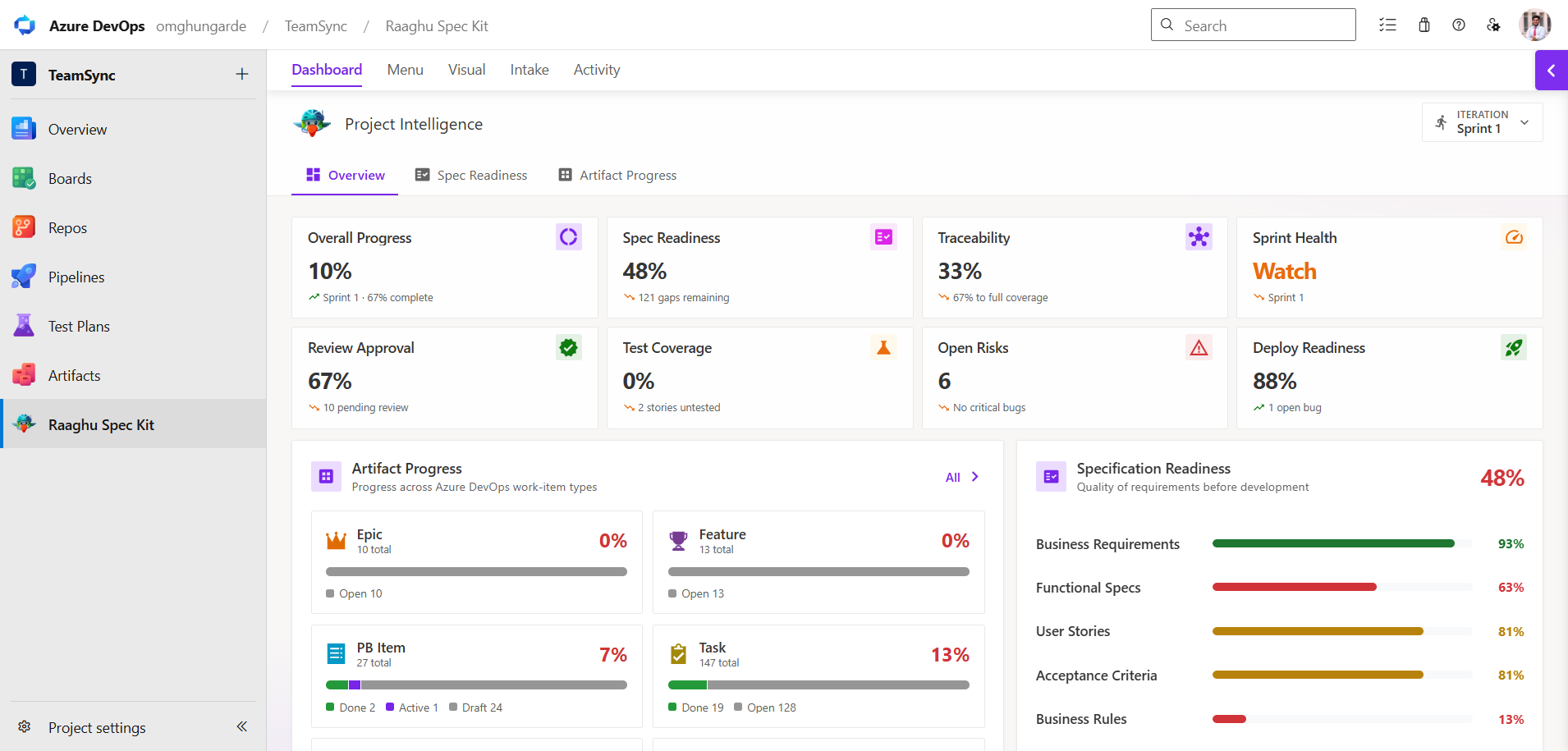Open the marketplace shopping bag icon
Screen dimensions: 1568x751
(1424, 25)
